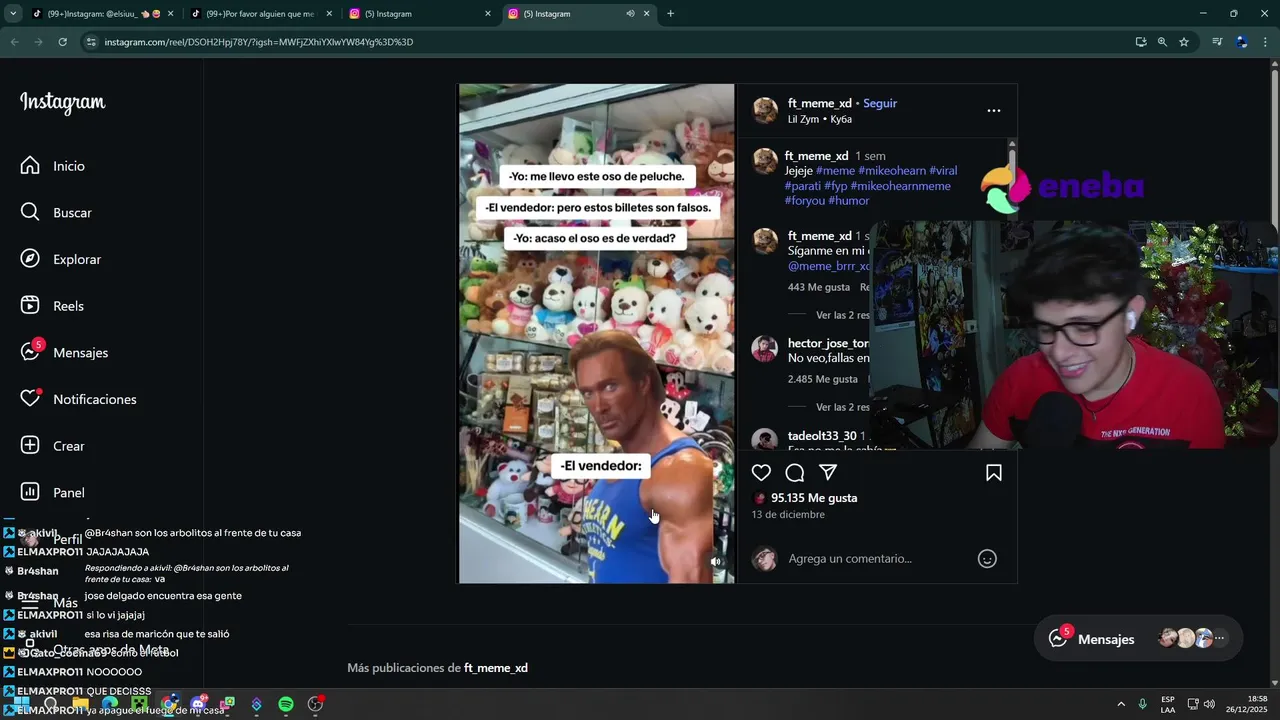Image resolution: width=1280 pixels, height=720 pixels.
Task: Expand the floating Mensajes panel
Action: 1138,639
